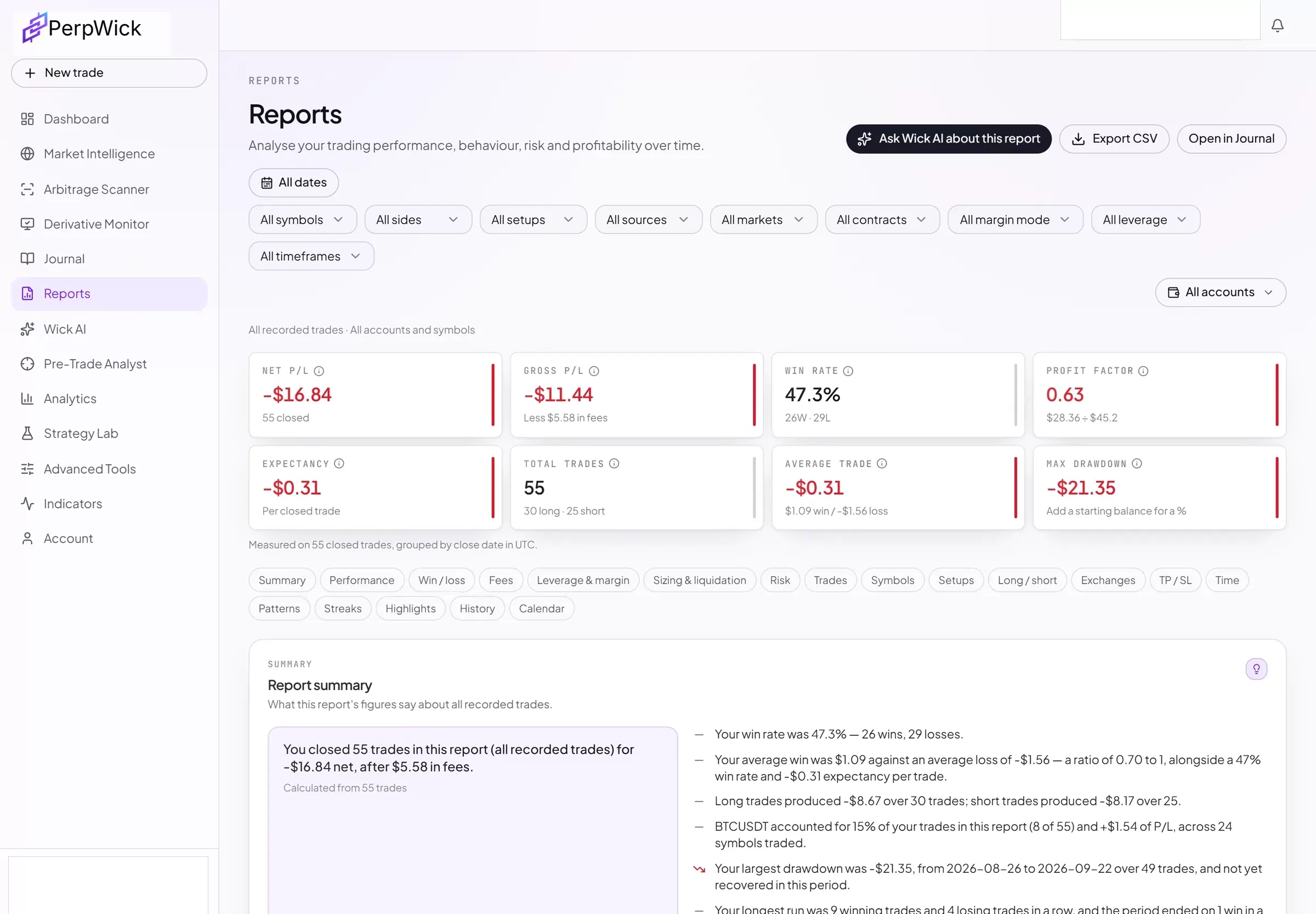Go to Reports in sidebar
The image size is (1316, 914).
click(109, 294)
